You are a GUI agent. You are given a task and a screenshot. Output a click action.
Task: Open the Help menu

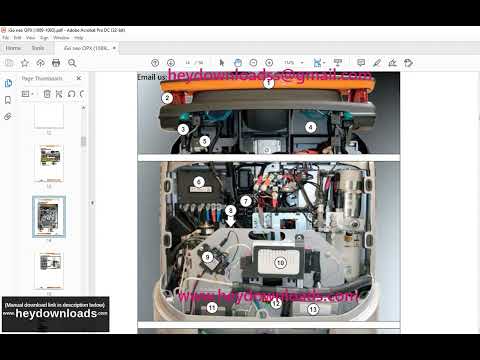tap(79, 38)
